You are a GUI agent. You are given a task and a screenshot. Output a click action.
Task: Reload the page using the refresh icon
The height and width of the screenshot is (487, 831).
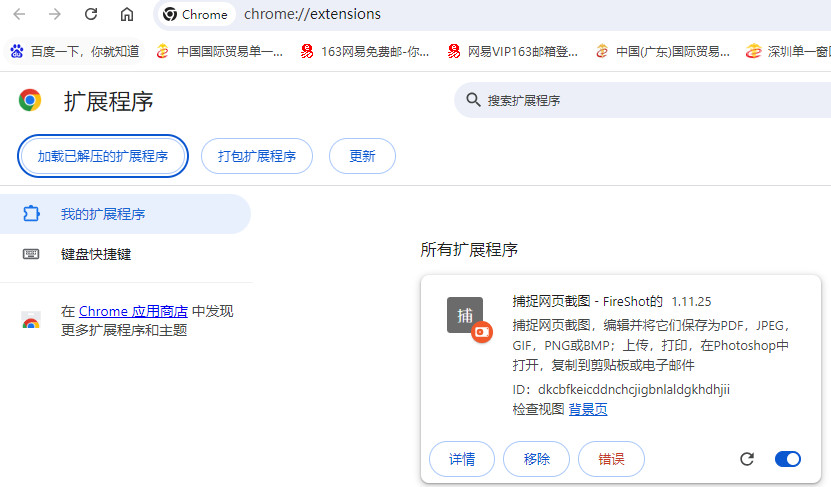91,14
